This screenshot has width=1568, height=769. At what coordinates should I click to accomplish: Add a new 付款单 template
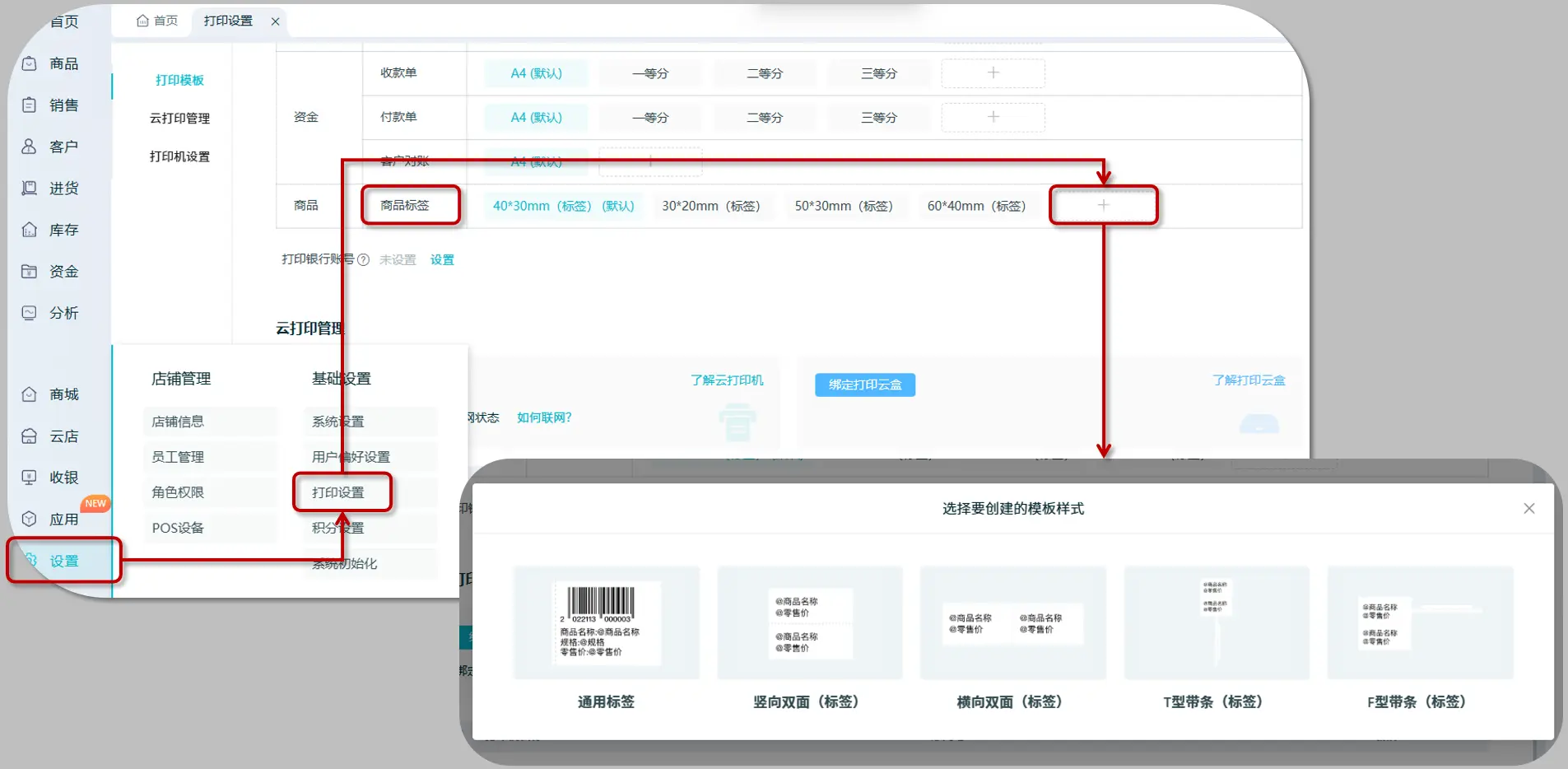coord(993,117)
